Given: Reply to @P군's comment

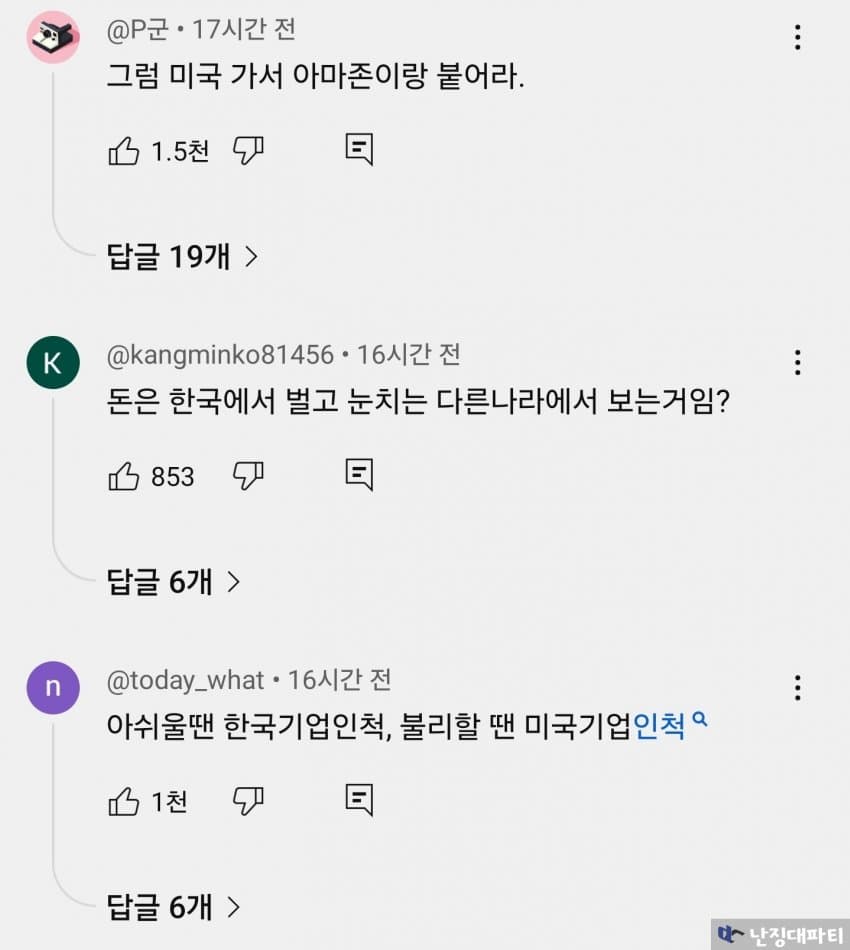Looking at the screenshot, I should 359,151.
